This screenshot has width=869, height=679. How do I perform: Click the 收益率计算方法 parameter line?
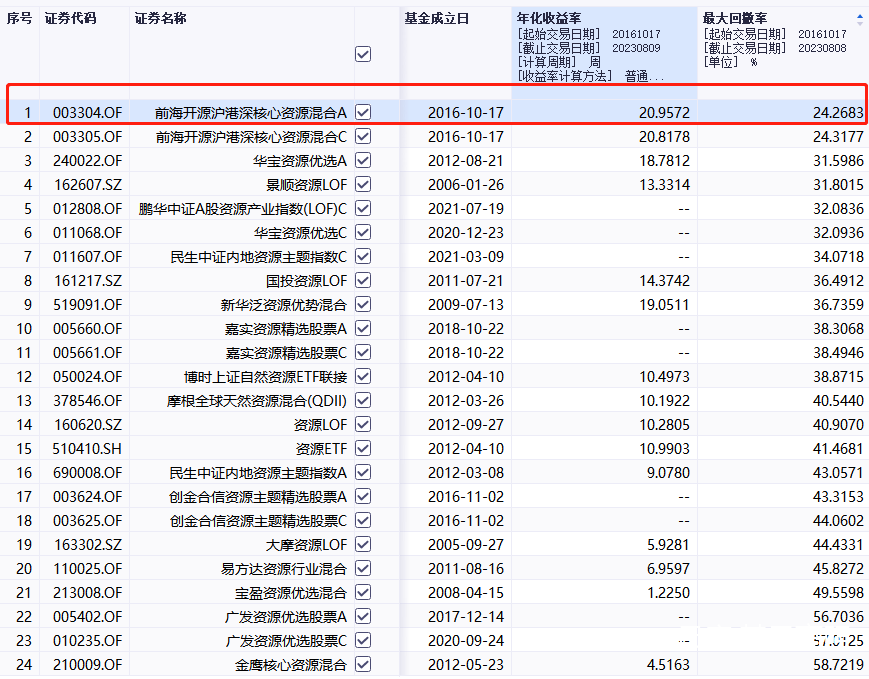tap(590, 76)
